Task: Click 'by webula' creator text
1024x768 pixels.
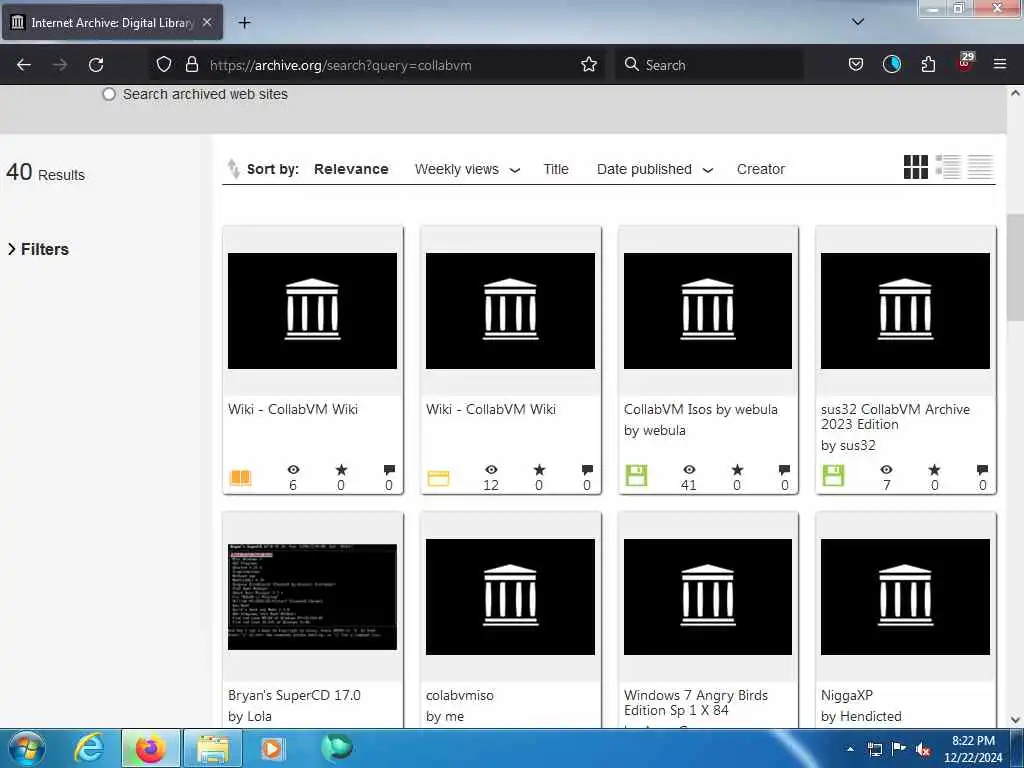Action: (654, 430)
